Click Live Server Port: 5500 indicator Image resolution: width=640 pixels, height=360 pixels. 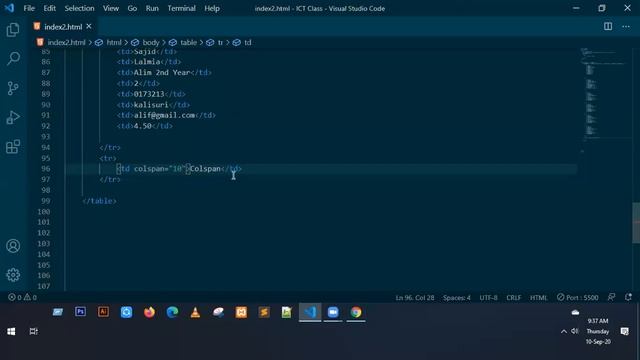[x=578, y=298]
